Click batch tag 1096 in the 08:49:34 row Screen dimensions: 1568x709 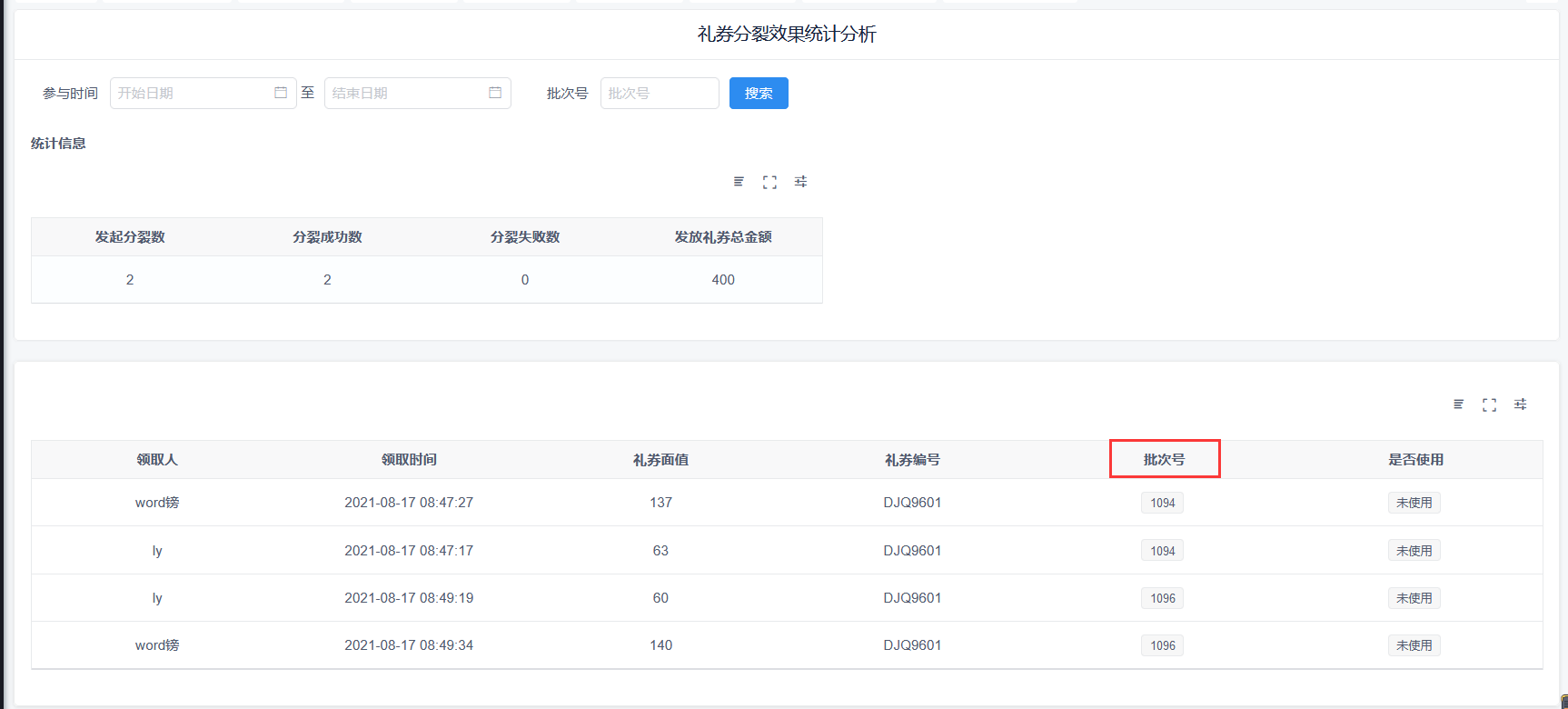[x=1162, y=645]
